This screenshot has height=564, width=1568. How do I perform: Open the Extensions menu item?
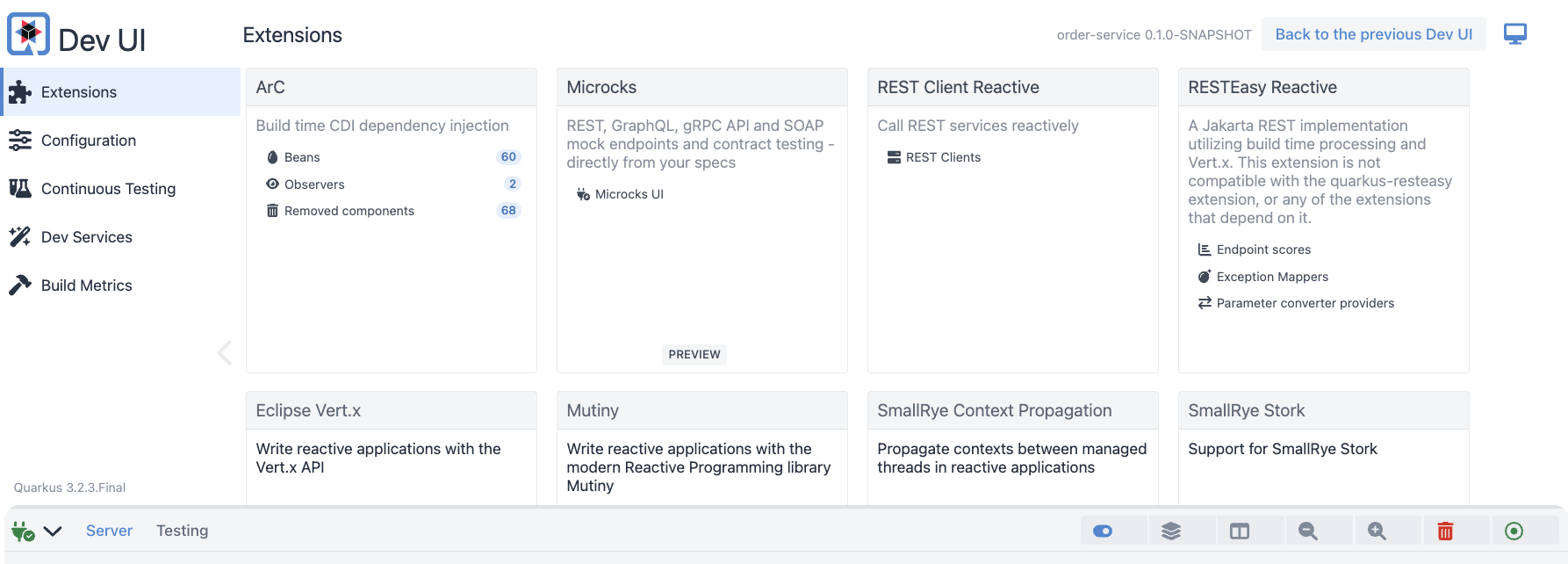pos(121,92)
